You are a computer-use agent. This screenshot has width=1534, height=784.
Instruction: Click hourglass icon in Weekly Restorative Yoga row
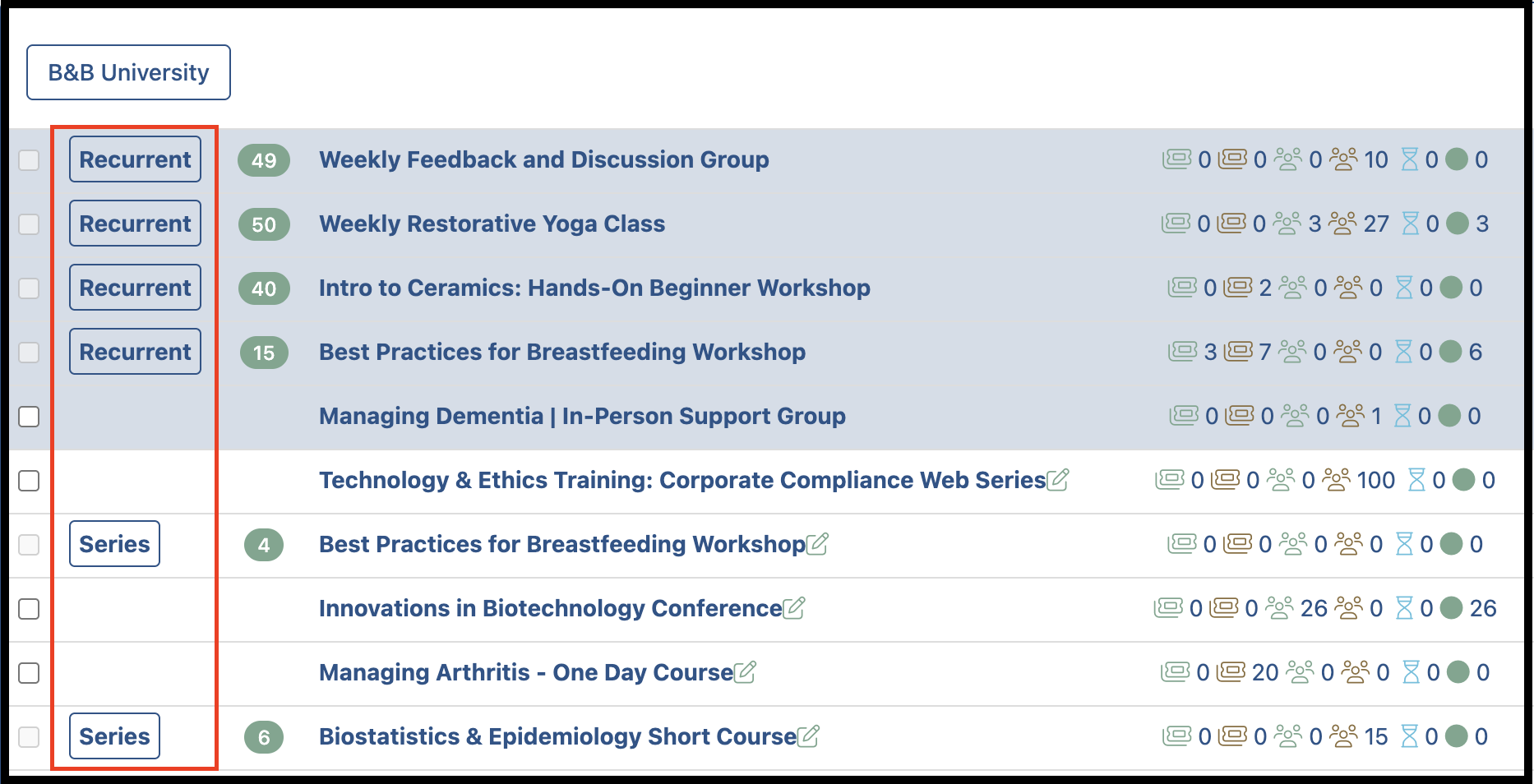point(1411,224)
